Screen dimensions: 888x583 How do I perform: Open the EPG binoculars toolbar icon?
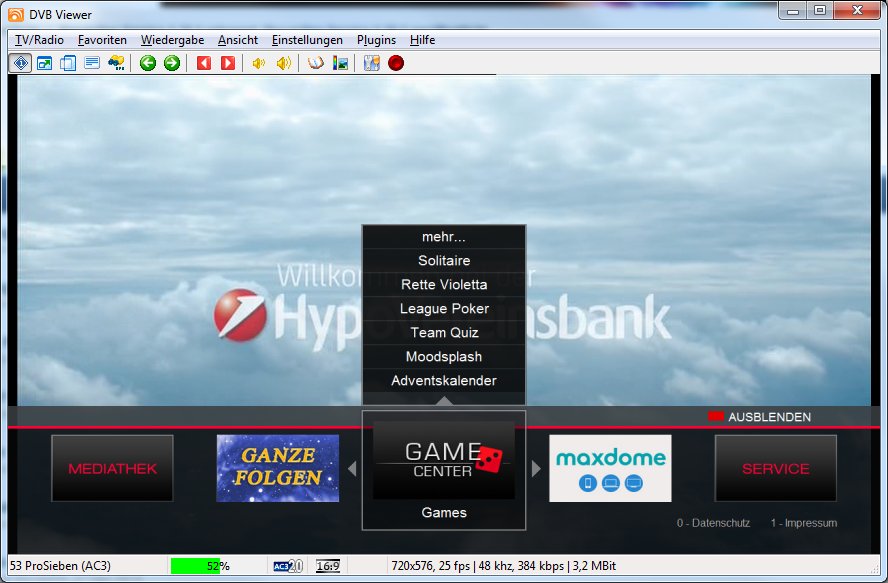click(x=116, y=63)
